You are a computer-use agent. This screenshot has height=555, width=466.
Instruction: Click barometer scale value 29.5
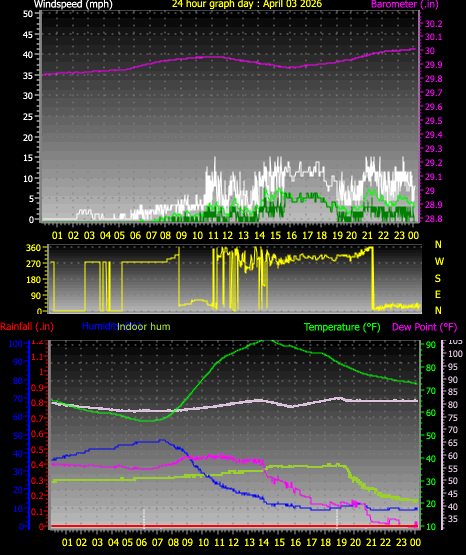coord(433,121)
